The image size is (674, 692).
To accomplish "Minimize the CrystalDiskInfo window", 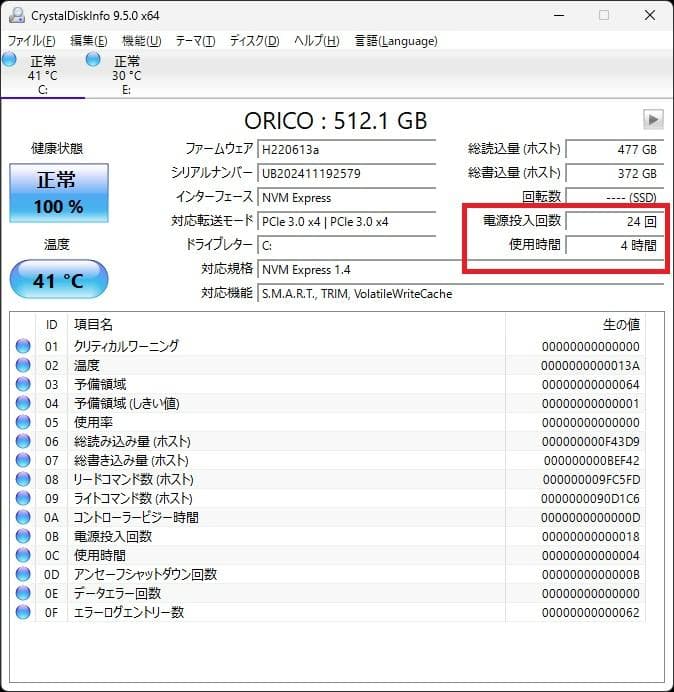I will pos(559,15).
